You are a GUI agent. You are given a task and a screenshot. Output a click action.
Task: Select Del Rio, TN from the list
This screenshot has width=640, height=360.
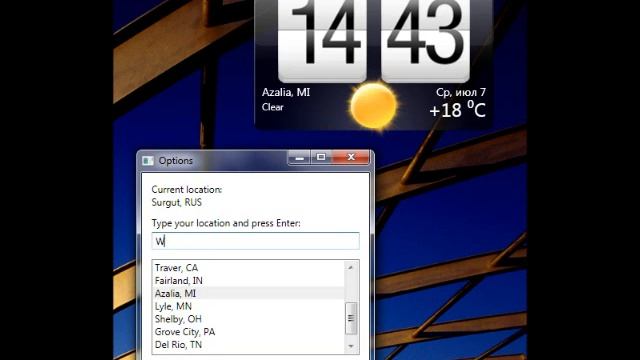[x=248, y=344]
